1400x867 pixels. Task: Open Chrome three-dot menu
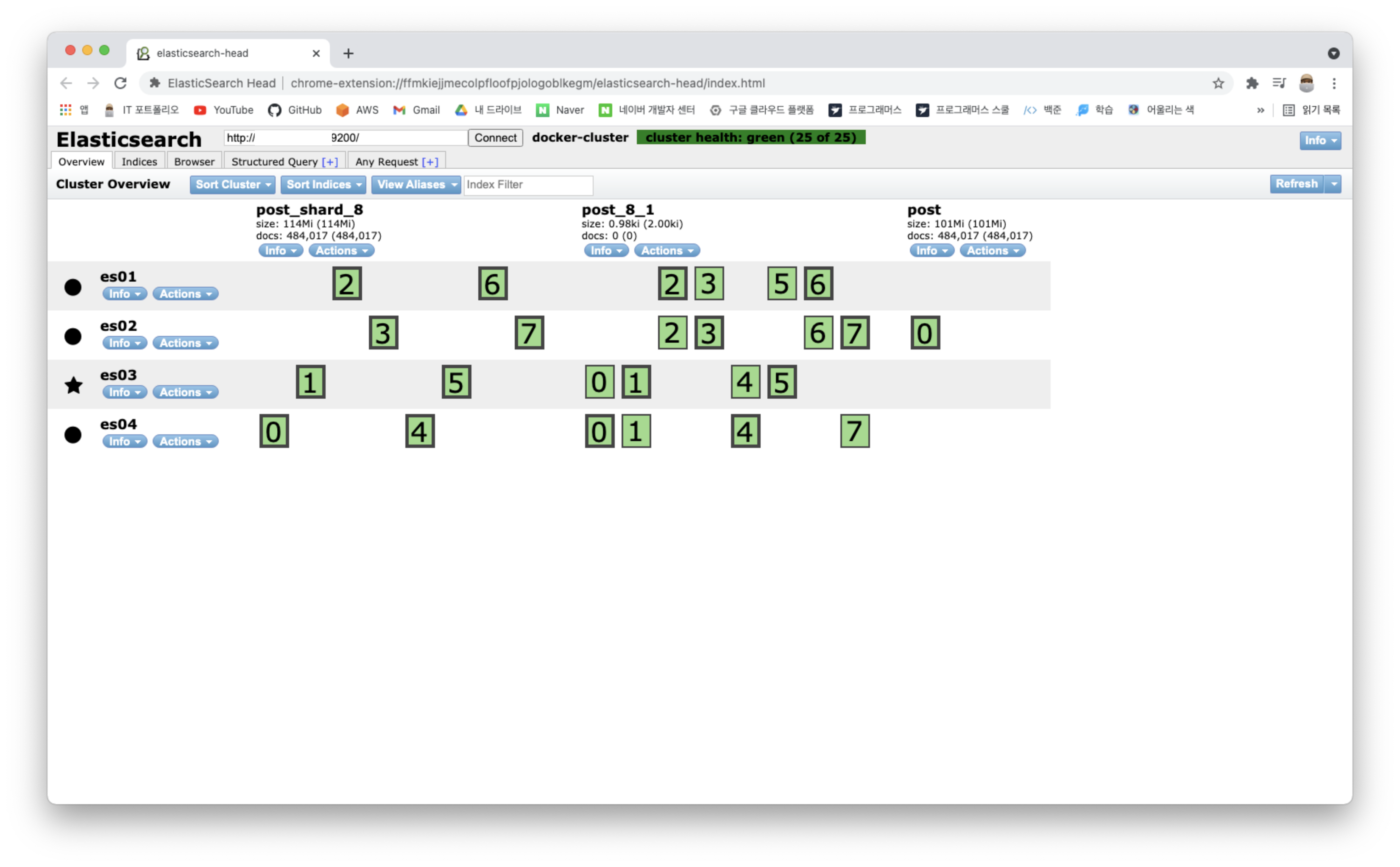click(x=1333, y=83)
